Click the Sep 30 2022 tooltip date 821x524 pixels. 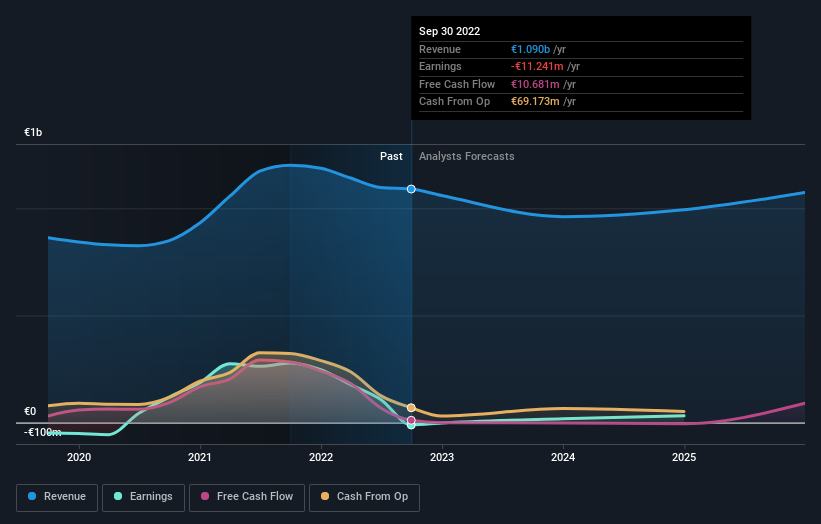[x=449, y=31]
